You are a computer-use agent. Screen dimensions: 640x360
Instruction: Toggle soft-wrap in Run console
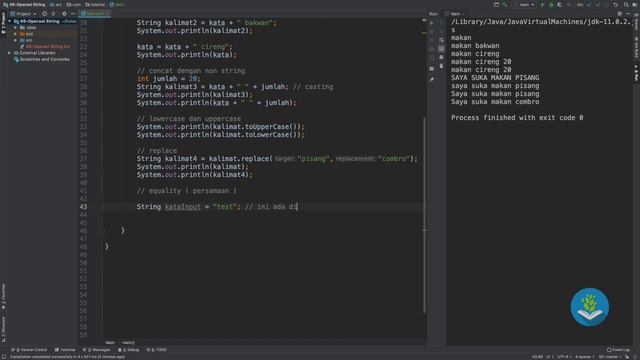tap(441, 40)
